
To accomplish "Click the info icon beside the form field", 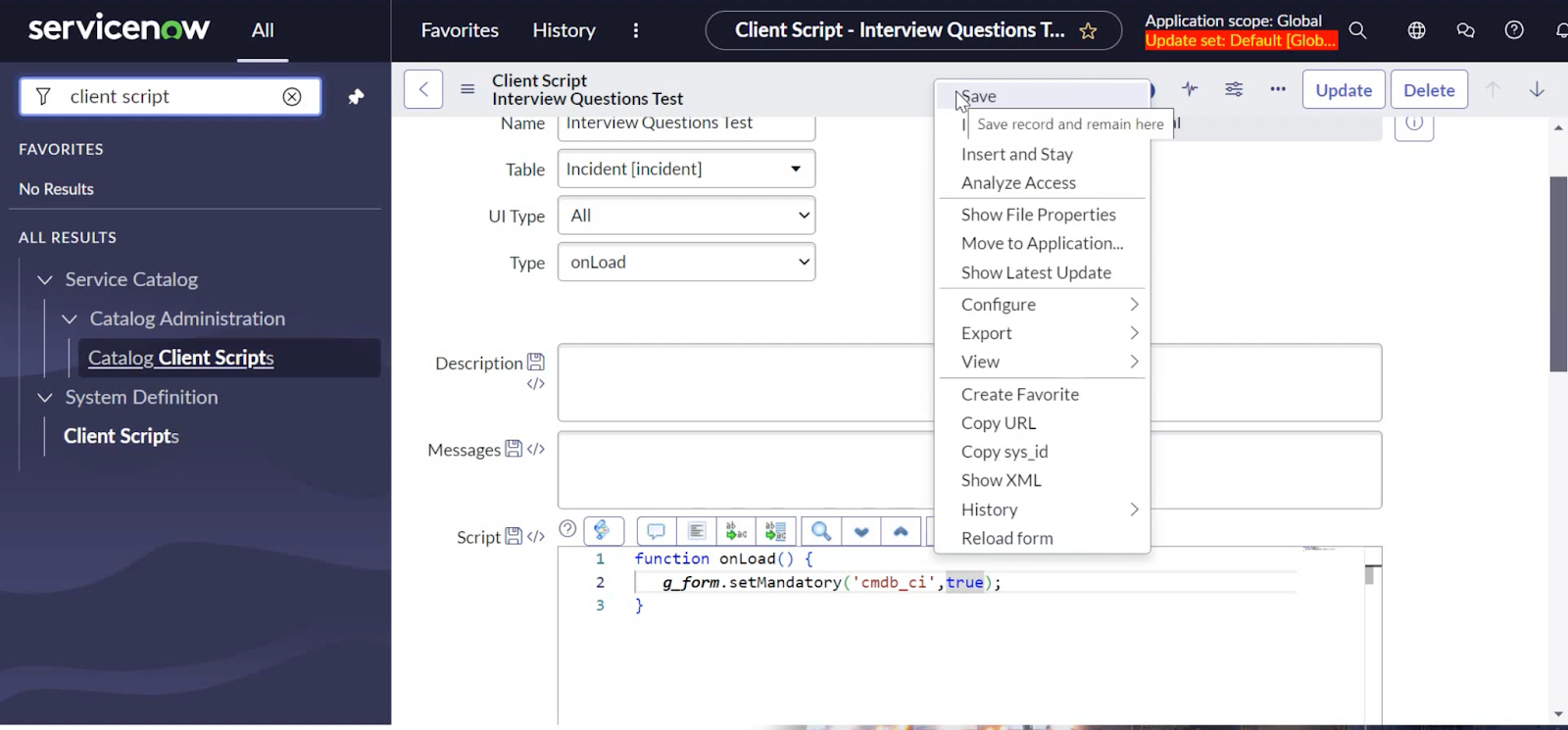I will click(1414, 125).
